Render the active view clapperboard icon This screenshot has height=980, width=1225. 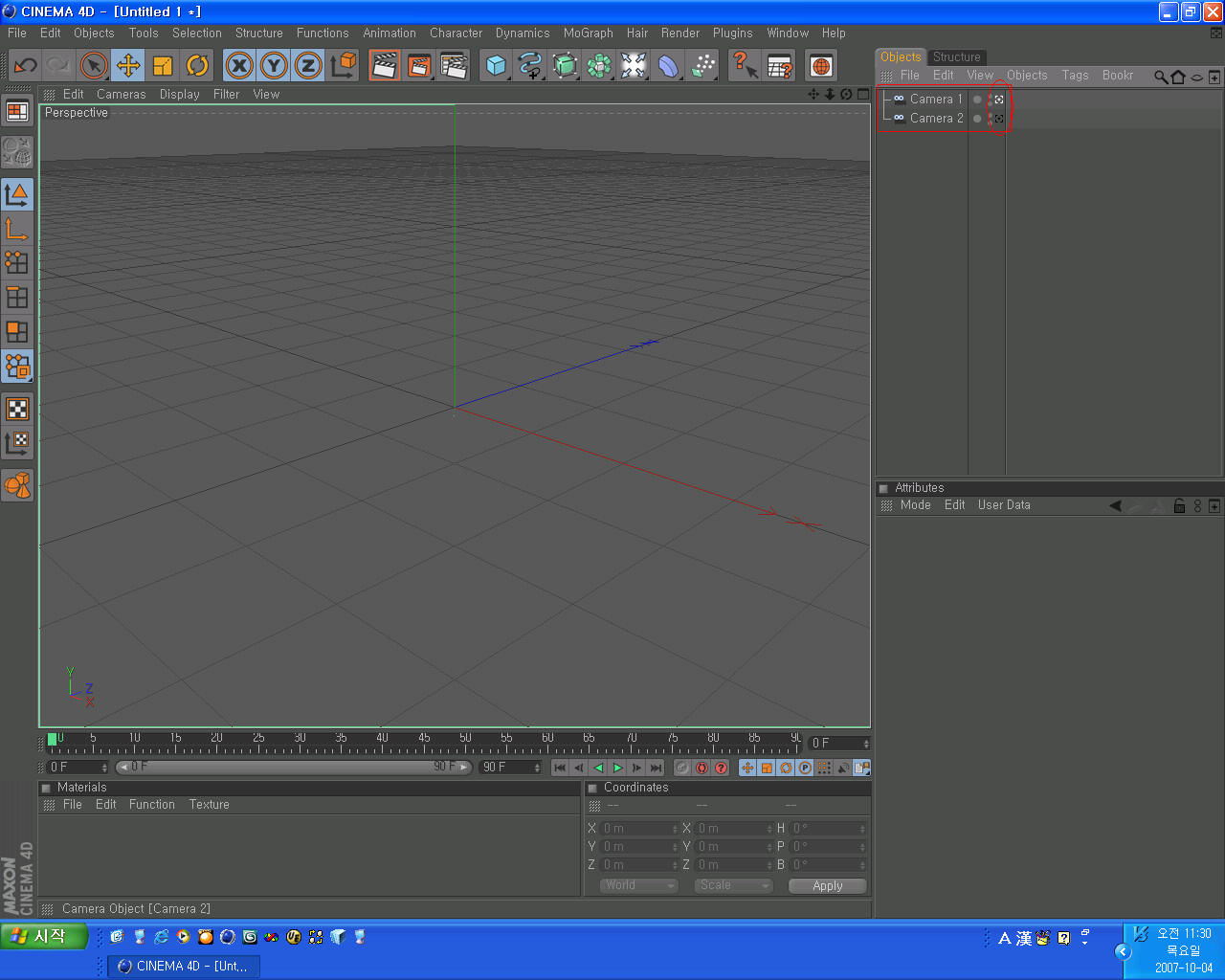pyautogui.click(x=385, y=66)
